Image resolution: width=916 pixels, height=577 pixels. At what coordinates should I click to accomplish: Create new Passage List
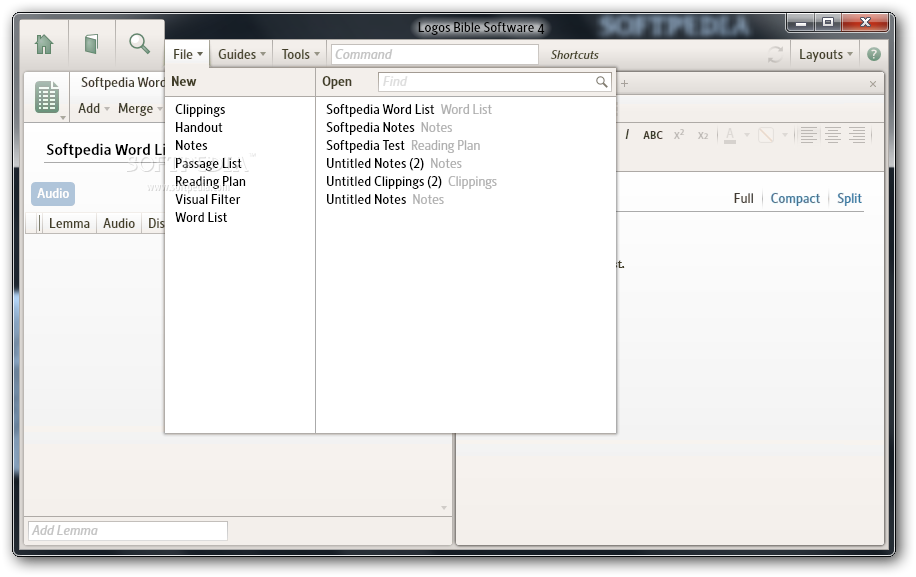208,164
